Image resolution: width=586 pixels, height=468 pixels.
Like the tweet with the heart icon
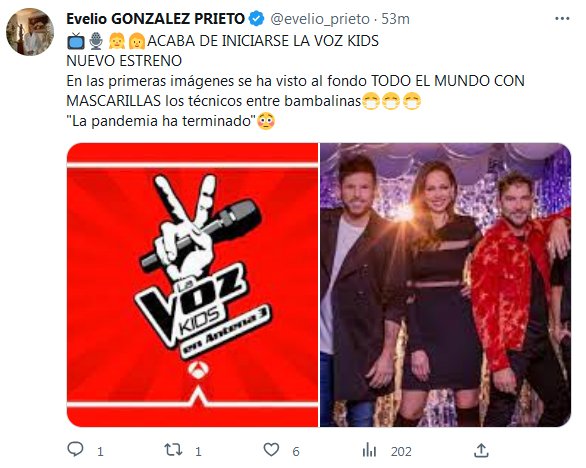271,450
